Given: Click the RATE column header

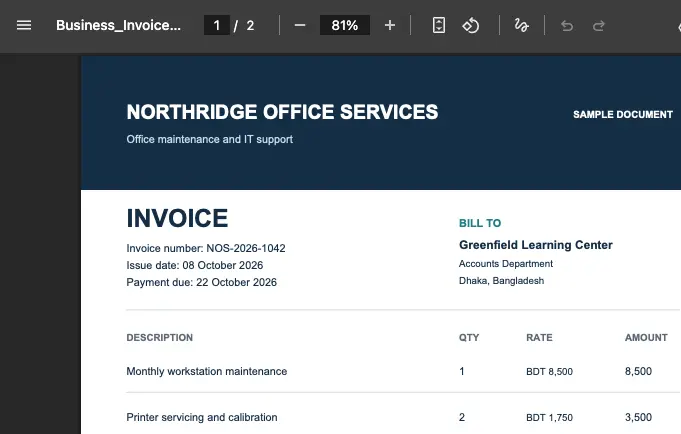Looking at the screenshot, I should tap(539, 338).
